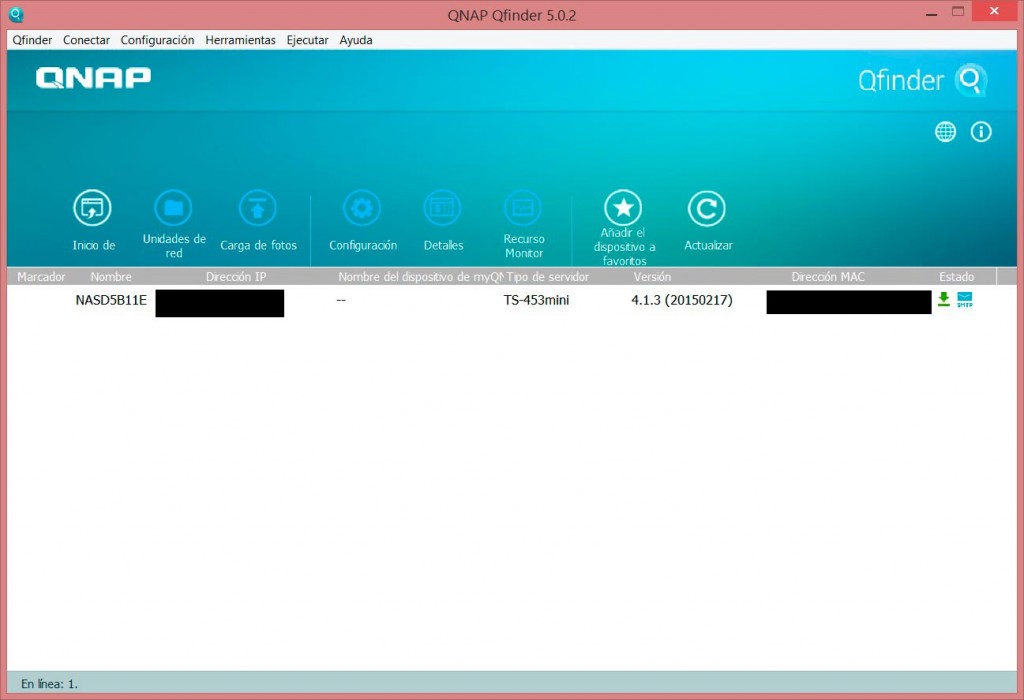This screenshot has width=1024, height=700.
Task: Click Añadir el dispositivo a favoritos star
Action: [x=623, y=208]
